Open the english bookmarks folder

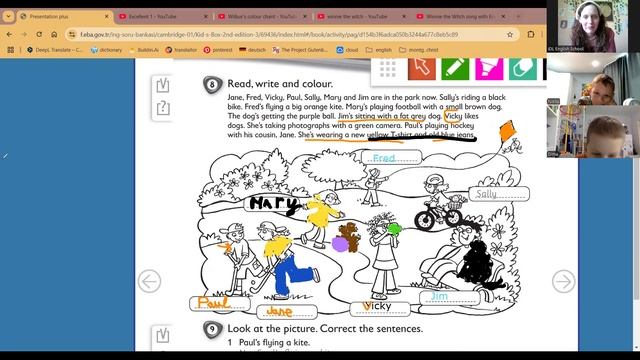click(379, 50)
